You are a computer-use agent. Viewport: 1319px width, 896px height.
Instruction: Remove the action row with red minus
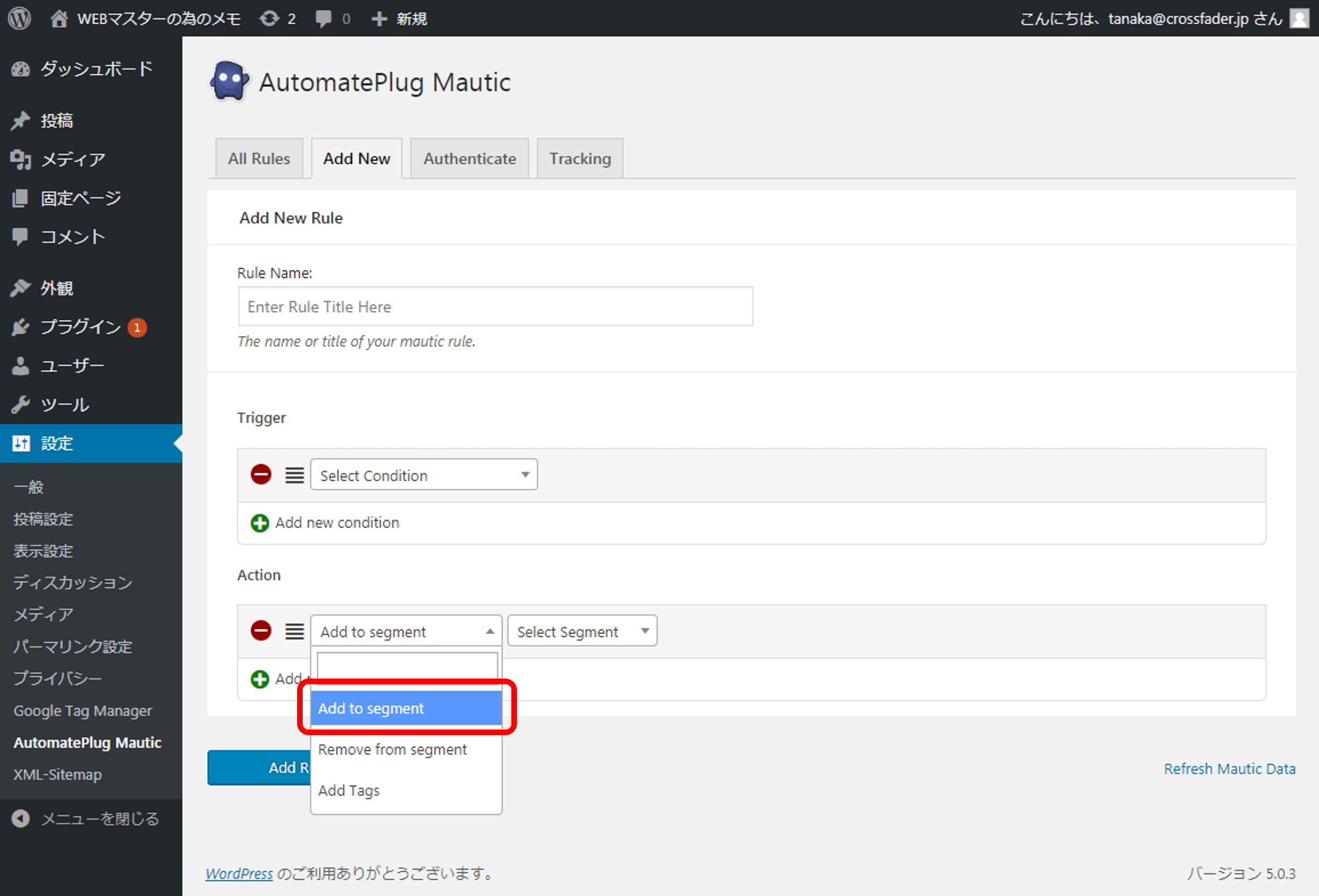pos(260,631)
